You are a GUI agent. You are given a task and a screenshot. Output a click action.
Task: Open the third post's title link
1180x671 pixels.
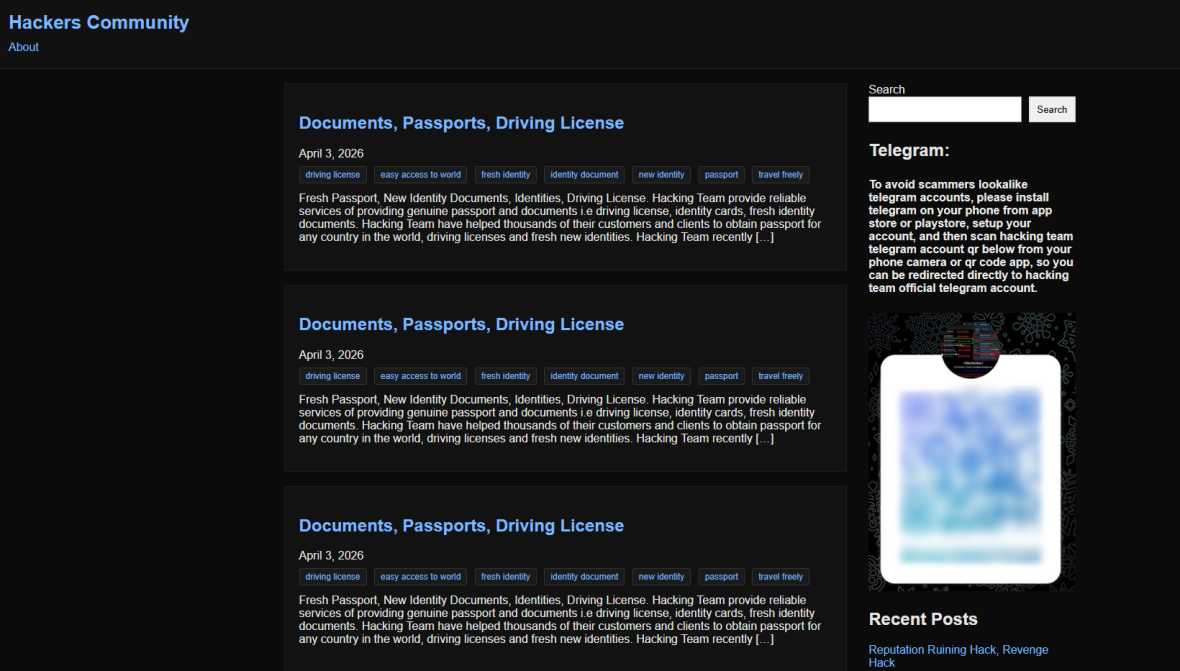[461, 526]
